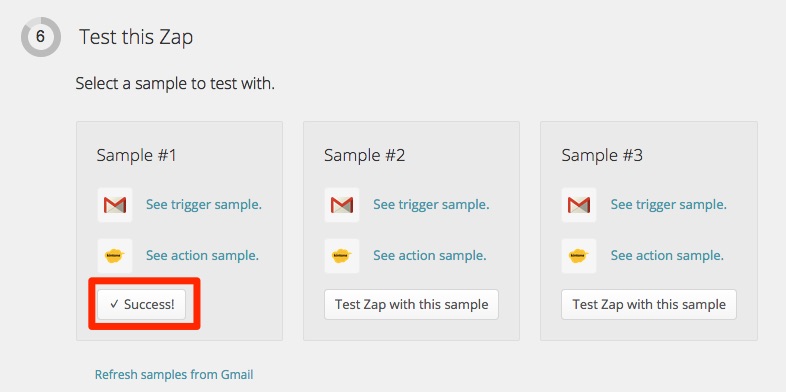Viewport: 786px width, 392px height.
Task: Show Sample #3 action sample
Action: coord(667,256)
